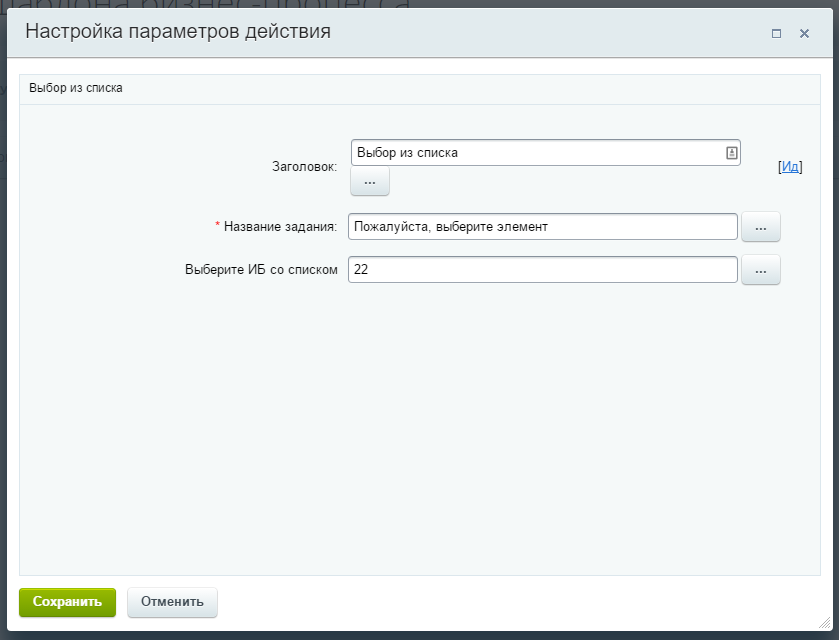Close the dialog with the X icon
839x640 pixels.
(x=804, y=33)
